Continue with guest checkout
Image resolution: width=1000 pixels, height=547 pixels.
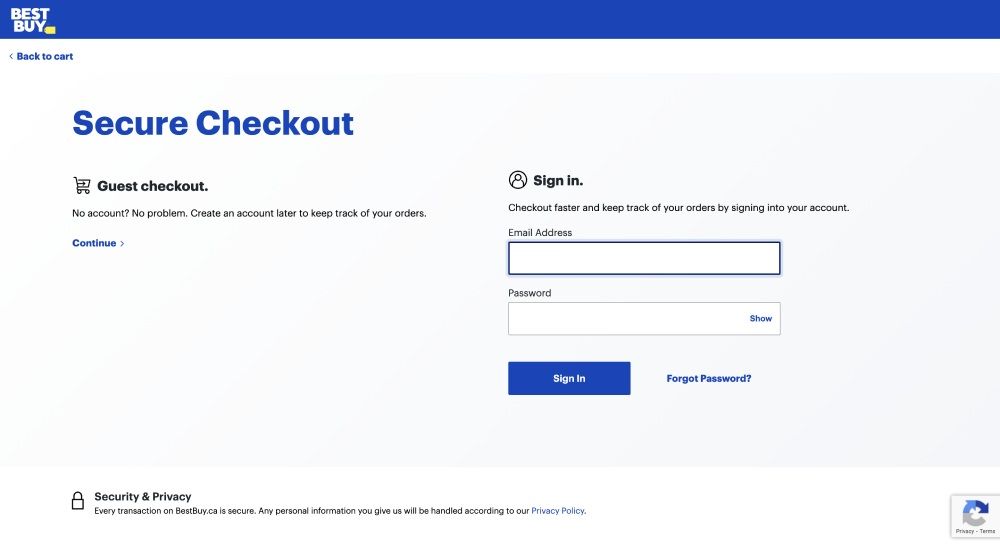pyautogui.click(x=94, y=243)
